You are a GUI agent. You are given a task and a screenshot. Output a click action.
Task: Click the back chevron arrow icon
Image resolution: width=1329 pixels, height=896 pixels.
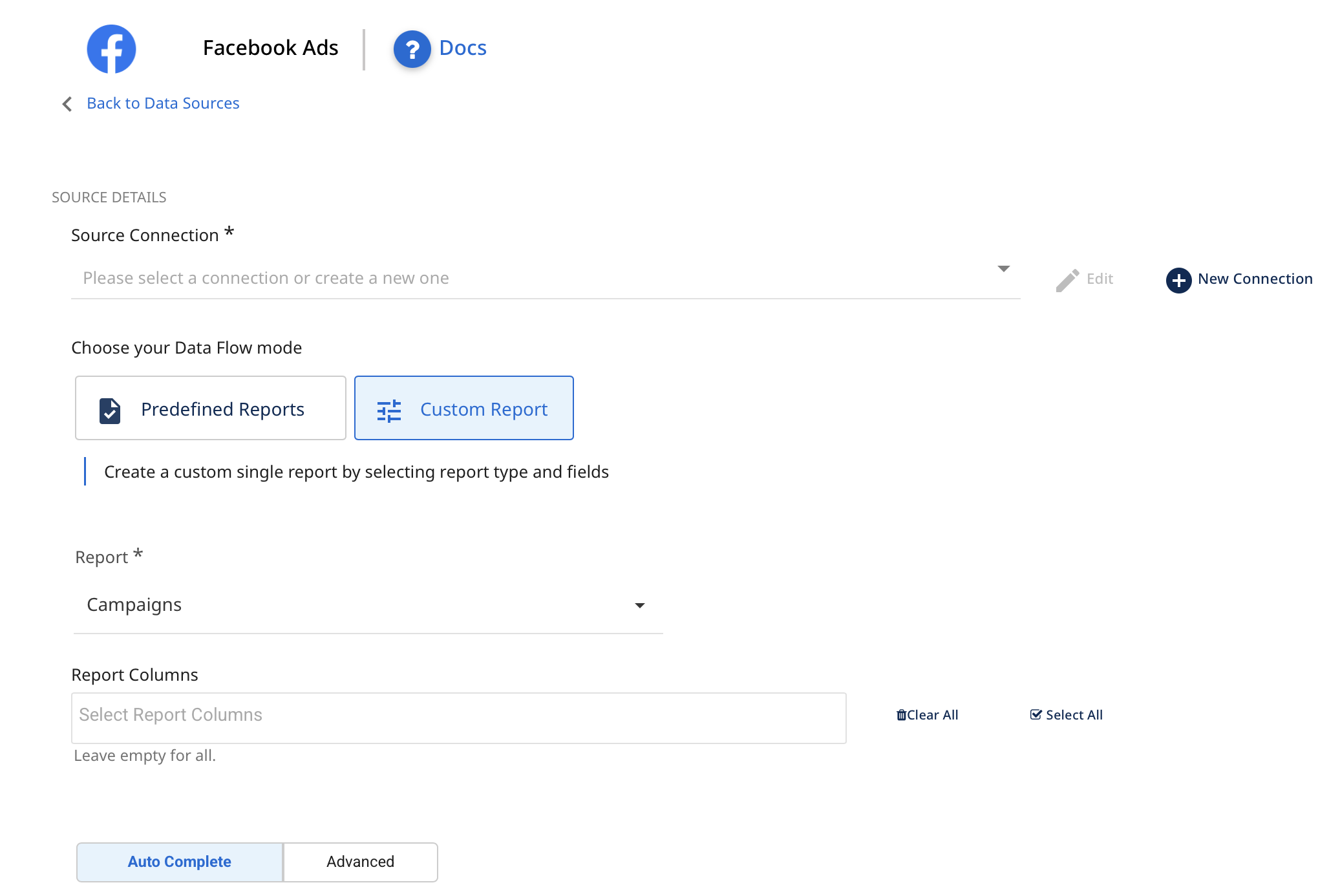[67, 103]
